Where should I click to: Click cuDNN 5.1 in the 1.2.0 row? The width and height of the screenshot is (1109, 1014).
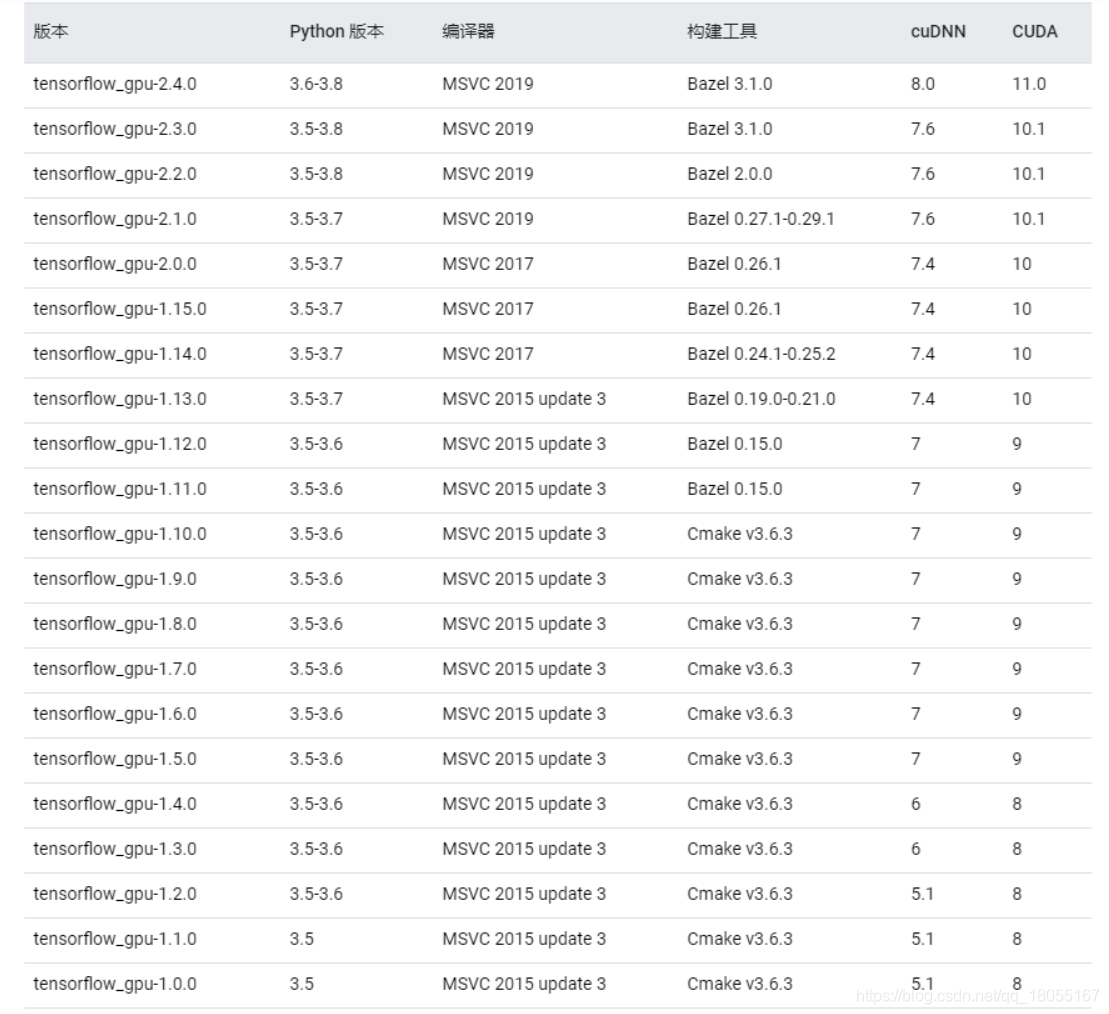point(922,894)
